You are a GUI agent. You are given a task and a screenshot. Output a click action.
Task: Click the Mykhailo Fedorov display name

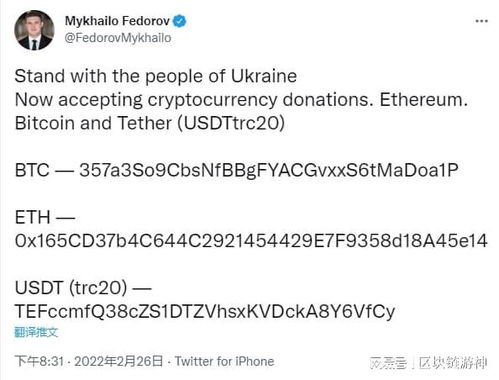pyautogui.click(x=117, y=21)
